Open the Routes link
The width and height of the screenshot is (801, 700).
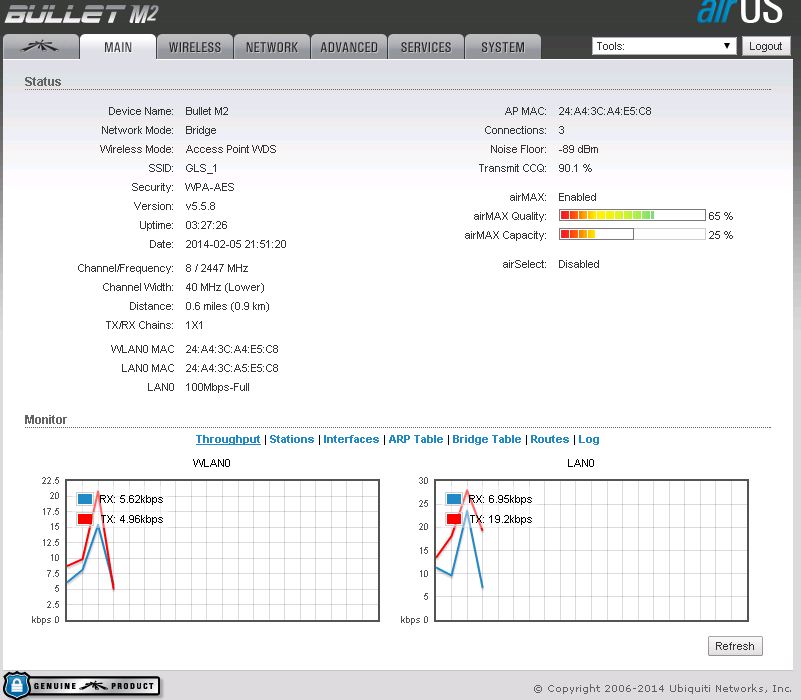pos(550,439)
